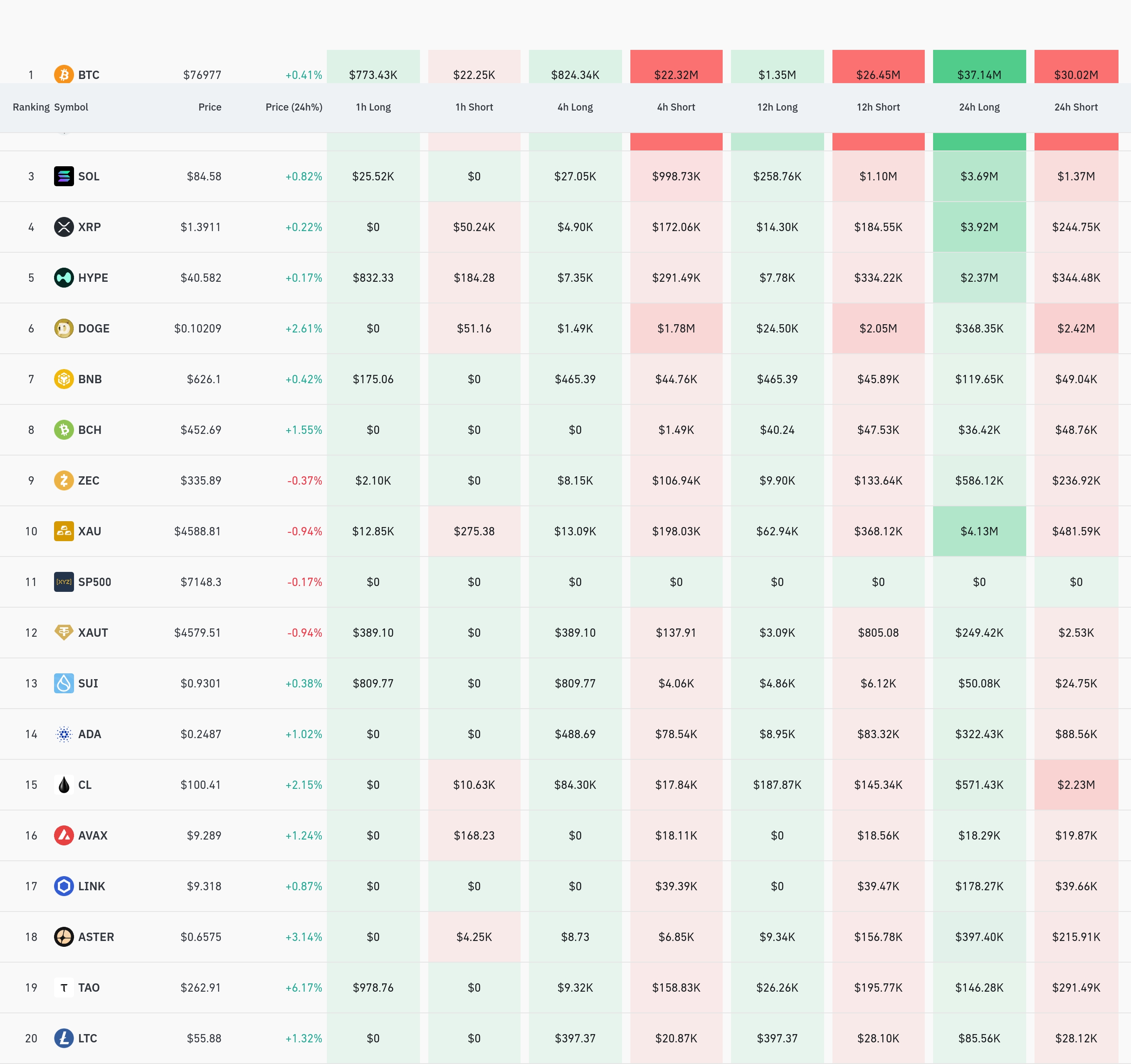Sort by the 24h Long column header
1131x1064 pixels.
click(x=978, y=107)
